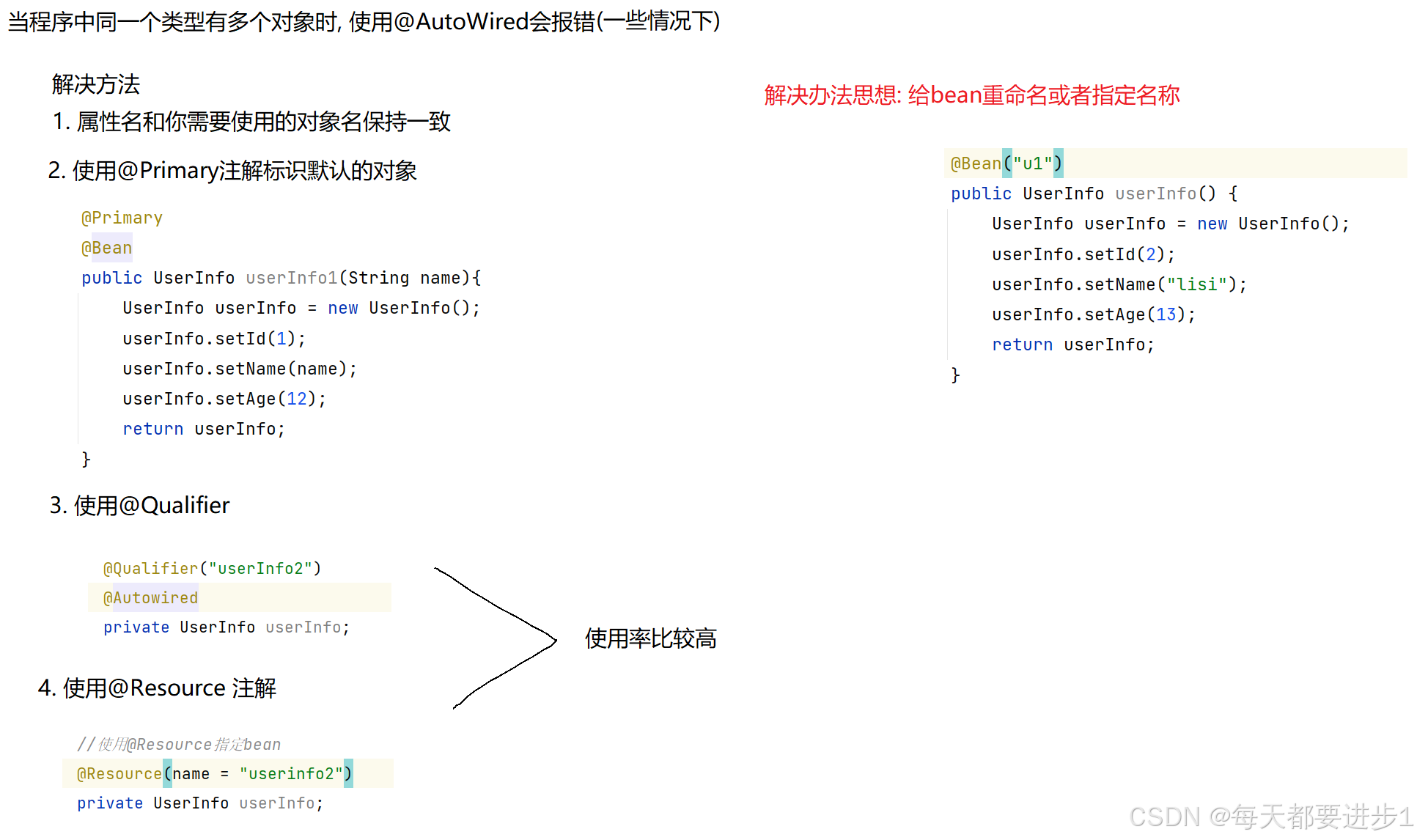Click heading '3. 使用@Qualifier'
Image resolution: width=1417 pixels, height=840 pixels.
pyautogui.click(x=139, y=506)
